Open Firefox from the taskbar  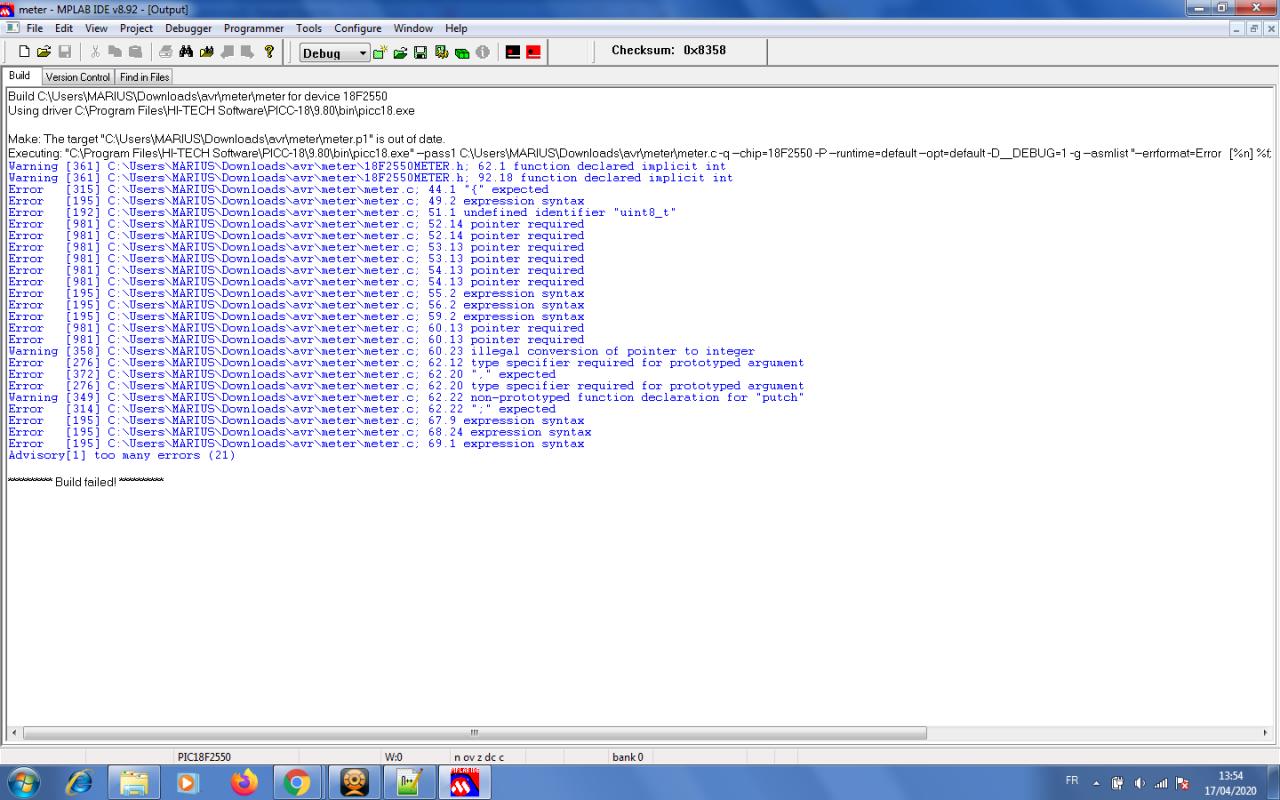coord(244,782)
